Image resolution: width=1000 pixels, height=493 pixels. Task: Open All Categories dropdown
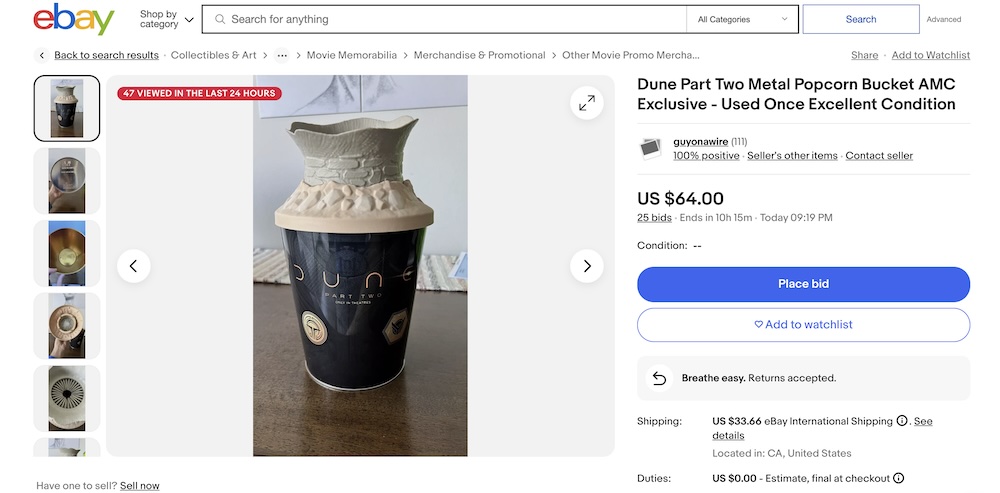coord(743,19)
